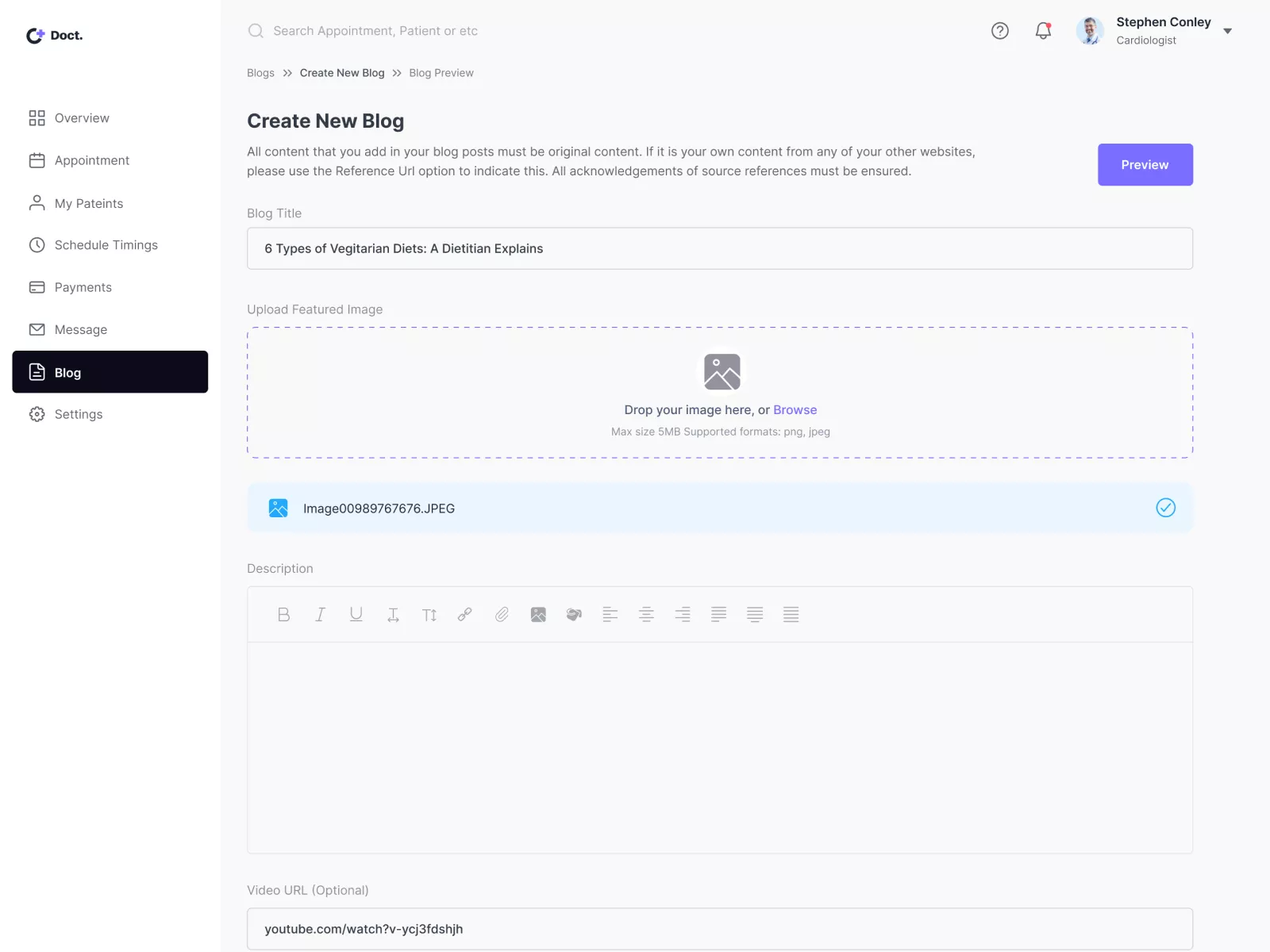The width and height of the screenshot is (1270, 952).
Task: Click the upload area picture icon
Action: pos(722,372)
